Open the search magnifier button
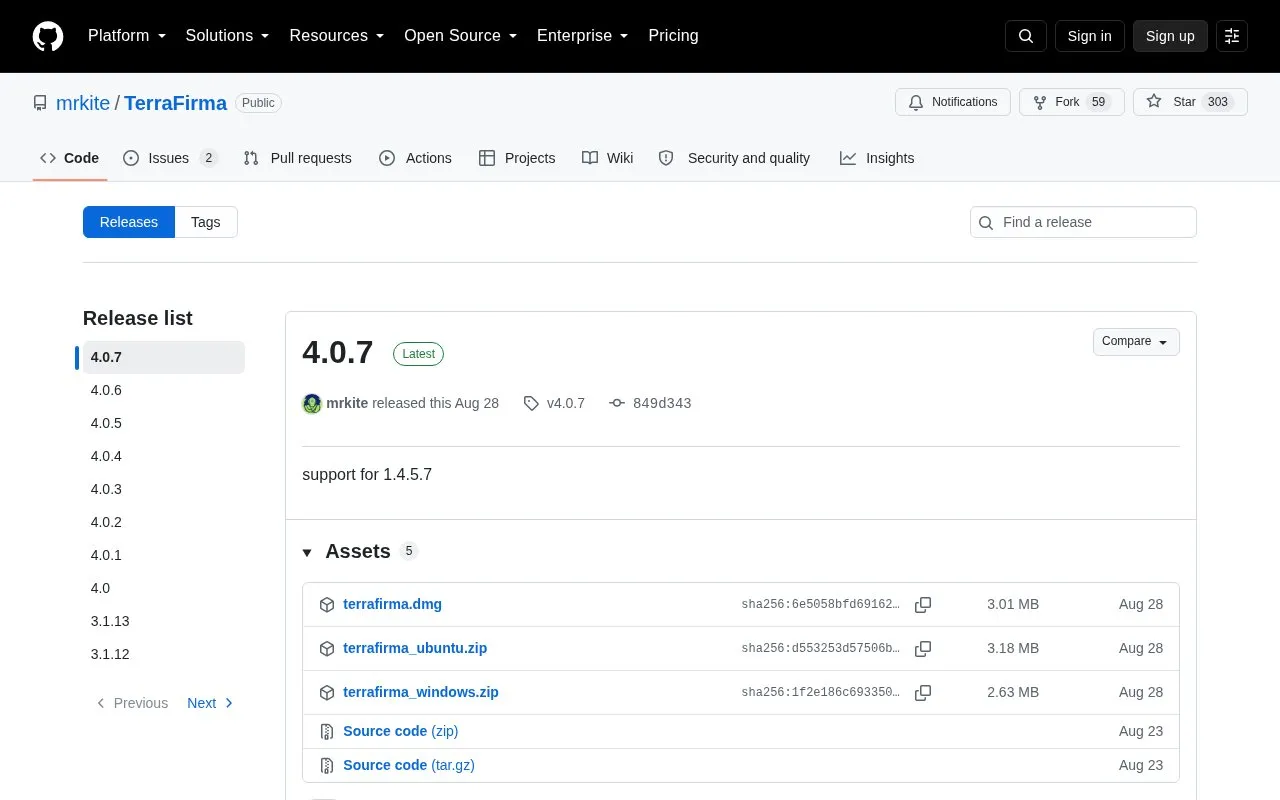 tap(1026, 36)
